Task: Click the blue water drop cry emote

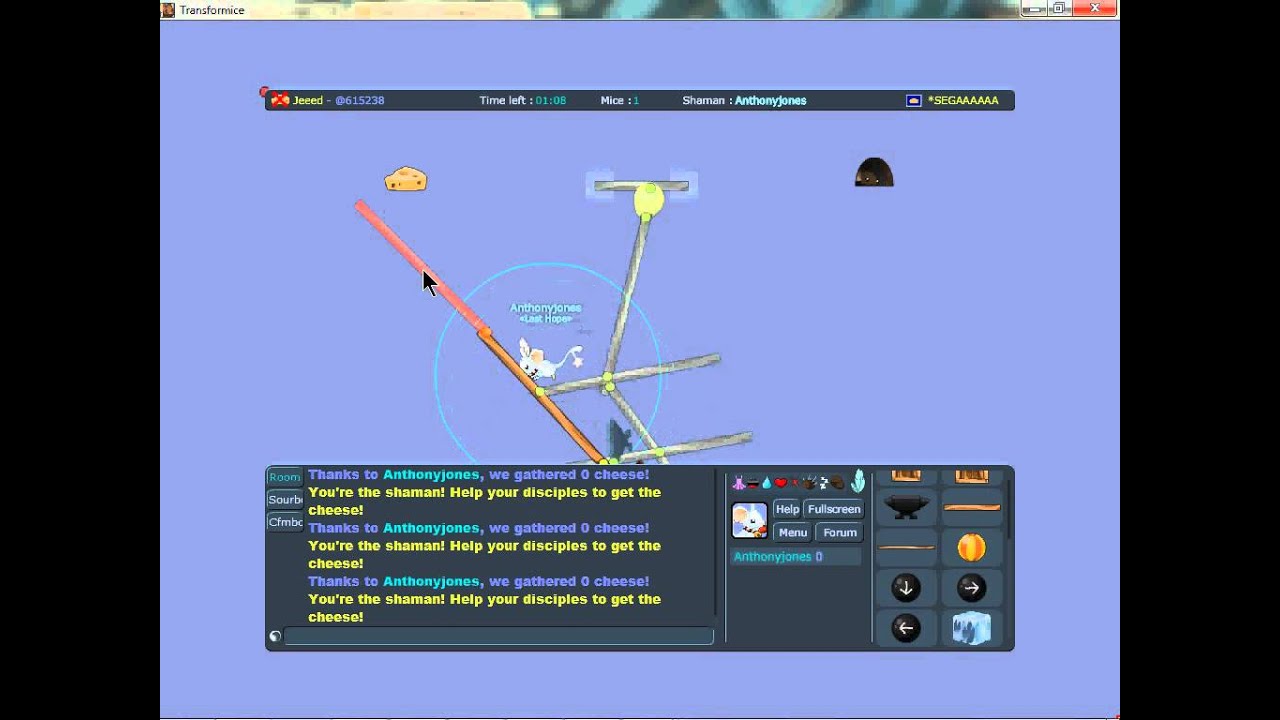Action: pyautogui.click(x=766, y=483)
